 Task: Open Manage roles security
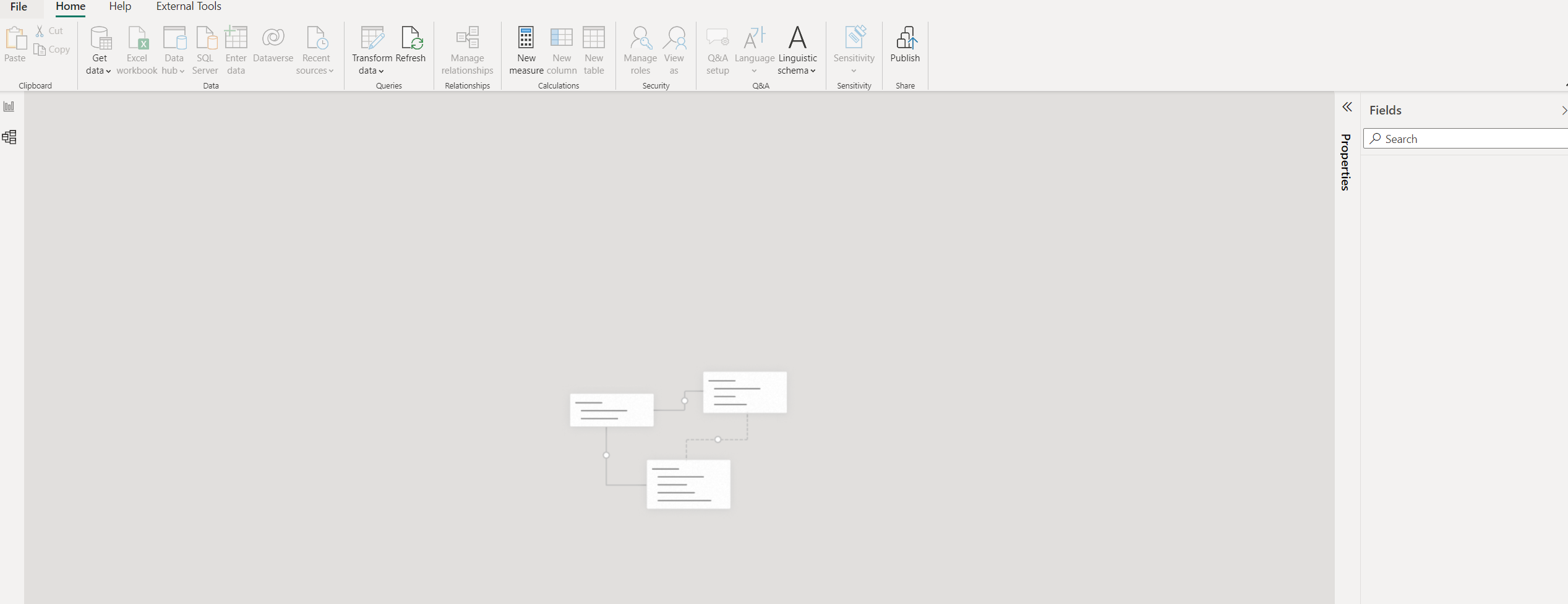point(640,51)
